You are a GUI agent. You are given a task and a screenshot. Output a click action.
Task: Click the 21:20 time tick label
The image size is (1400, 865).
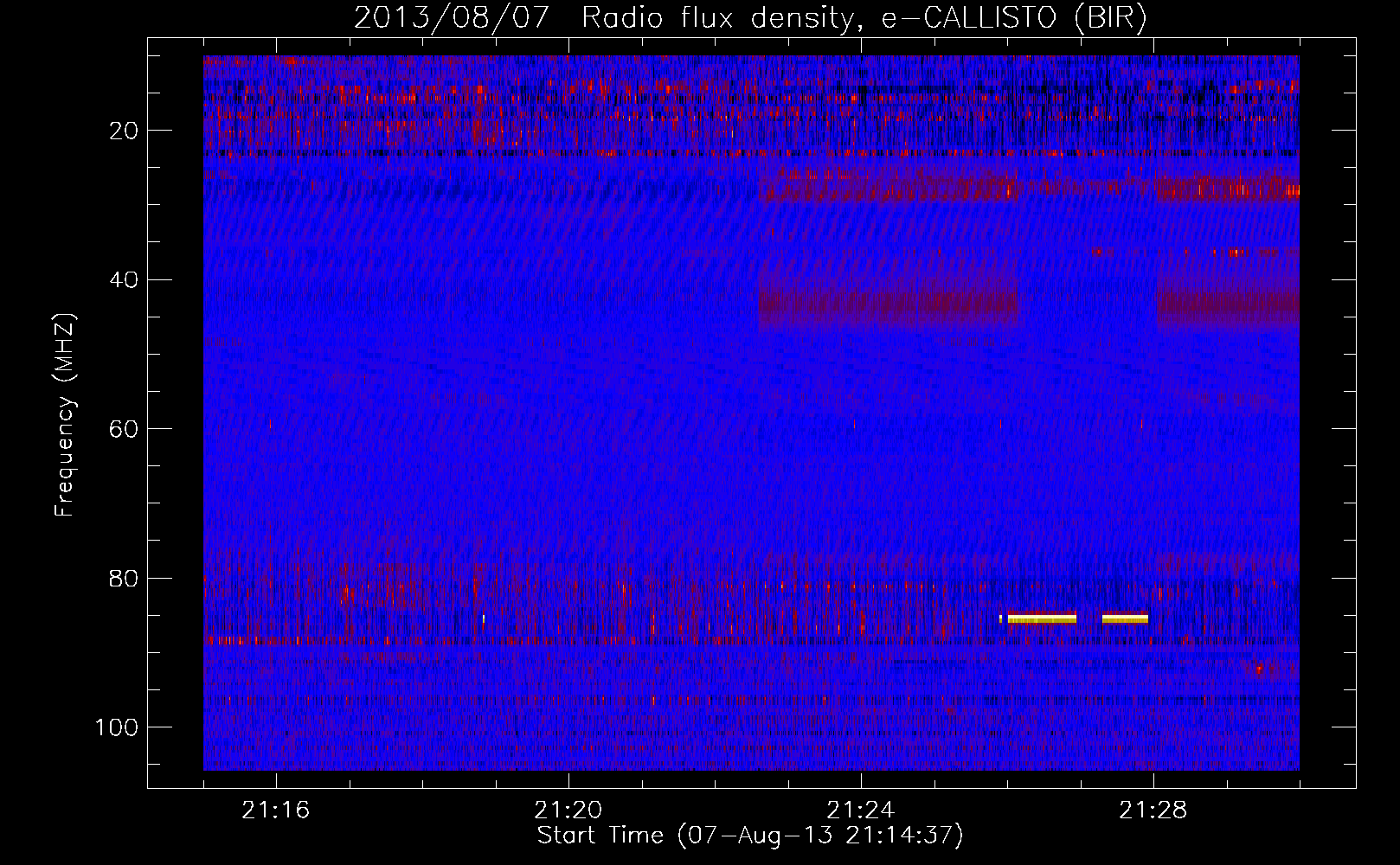tap(568, 811)
